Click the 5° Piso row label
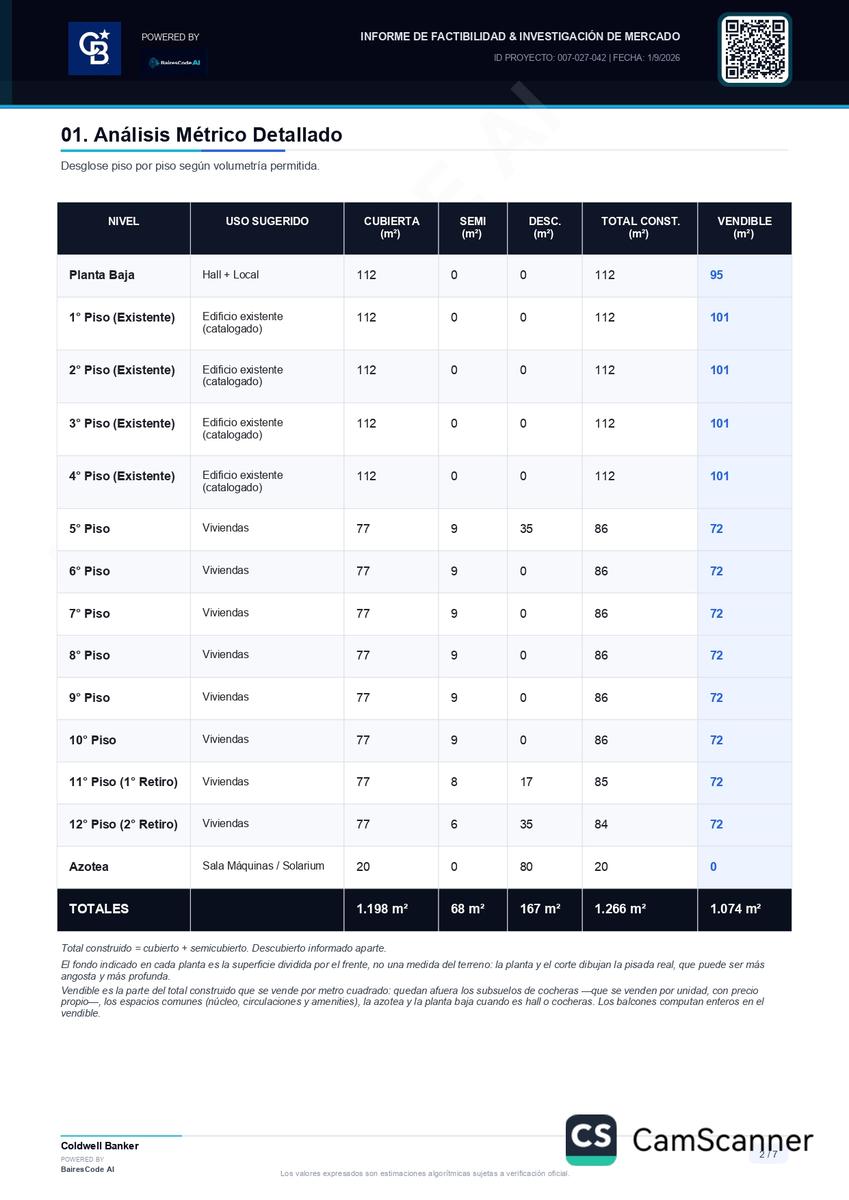 click(x=90, y=529)
